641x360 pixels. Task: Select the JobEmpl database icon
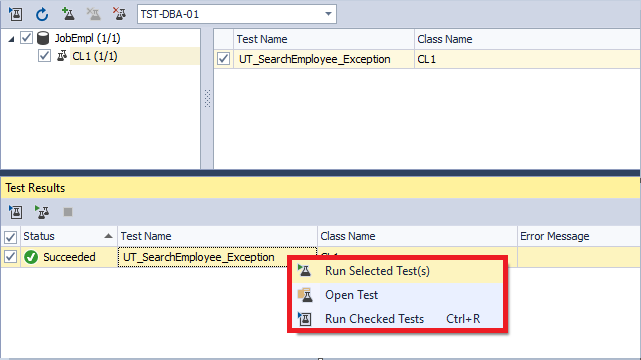pos(43,38)
